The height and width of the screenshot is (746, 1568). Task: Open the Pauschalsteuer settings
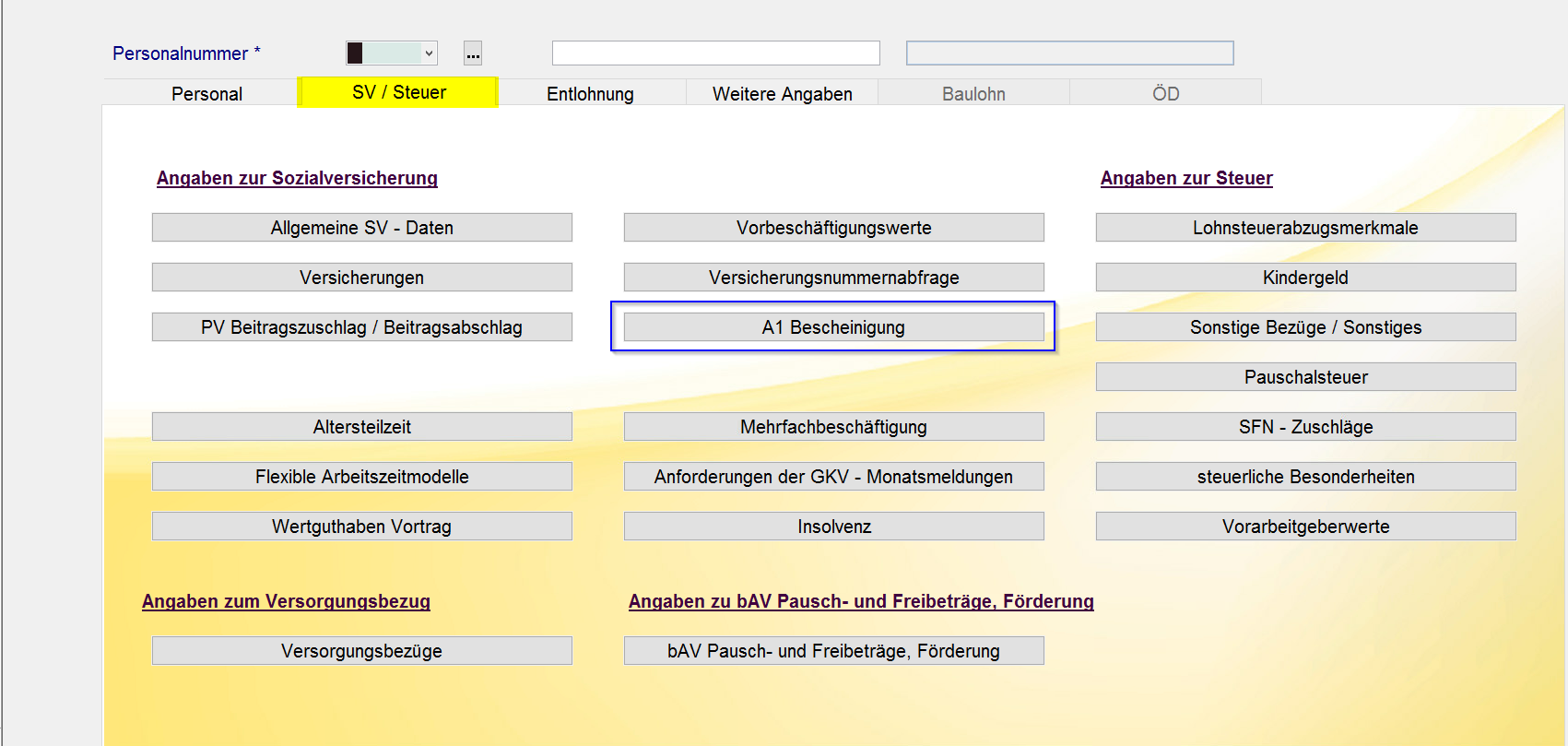click(x=1305, y=377)
